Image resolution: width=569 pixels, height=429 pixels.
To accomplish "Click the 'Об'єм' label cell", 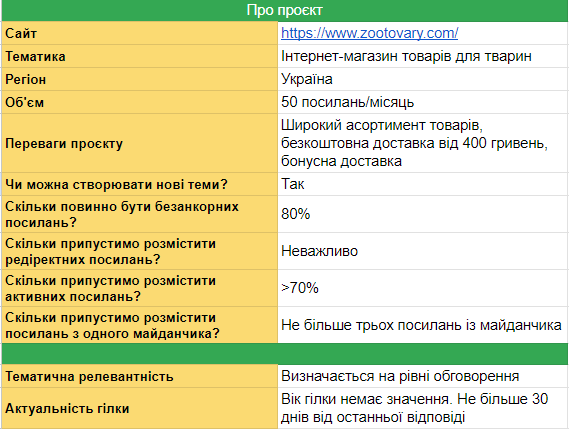I will pos(140,102).
